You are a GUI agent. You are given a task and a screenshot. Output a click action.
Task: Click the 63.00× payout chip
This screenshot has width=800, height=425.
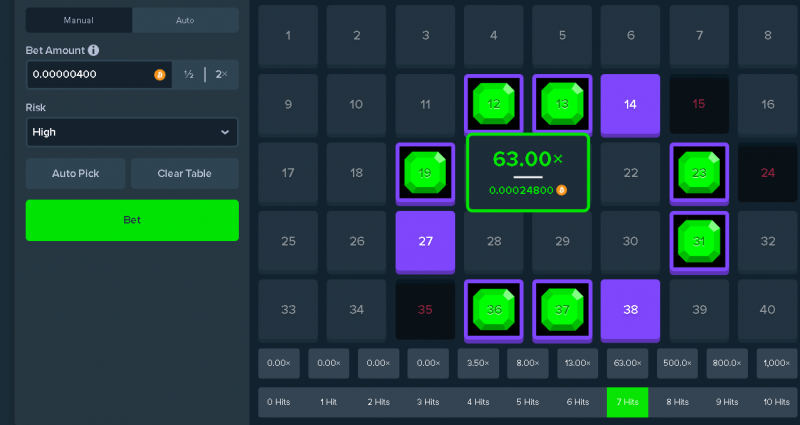click(627, 363)
